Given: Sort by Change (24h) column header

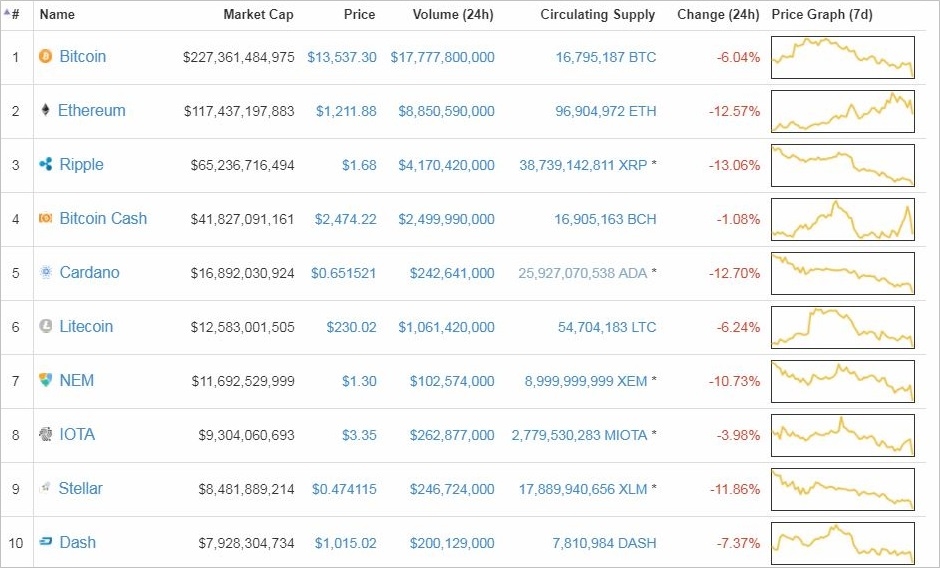Looking at the screenshot, I should point(718,15).
